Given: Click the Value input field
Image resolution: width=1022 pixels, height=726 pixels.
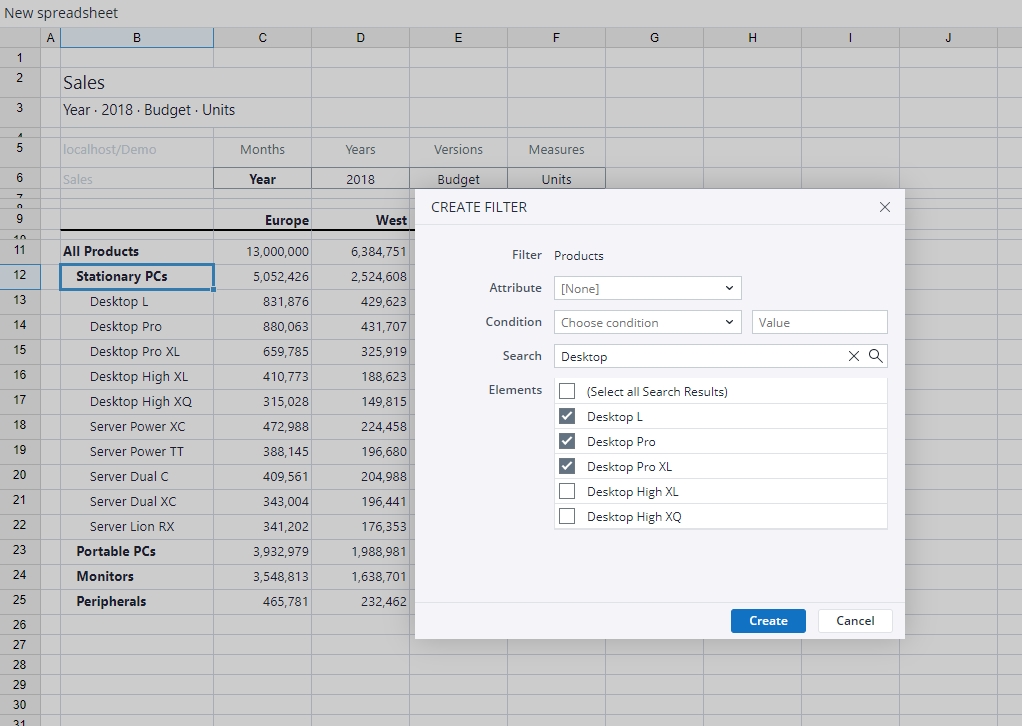Looking at the screenshot, I should pyautogui.click(x=819, y=322).
